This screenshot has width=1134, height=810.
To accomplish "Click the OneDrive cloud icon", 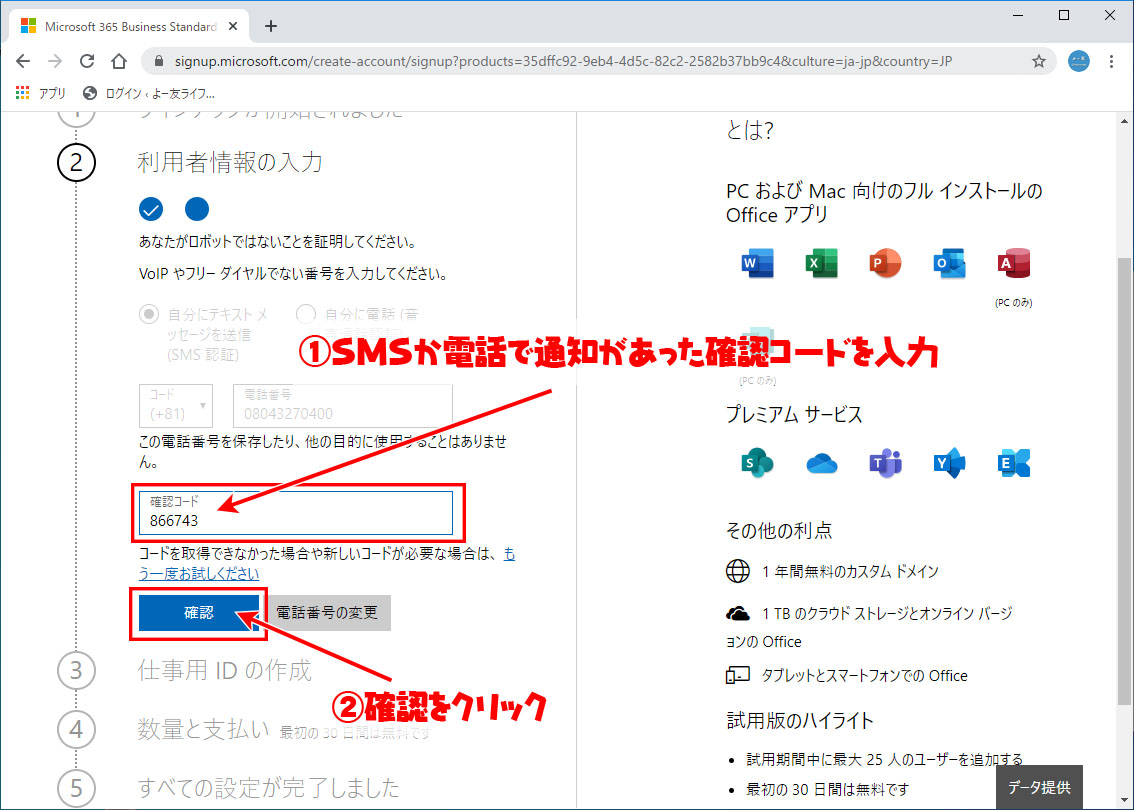I will (x=822, y=464).
